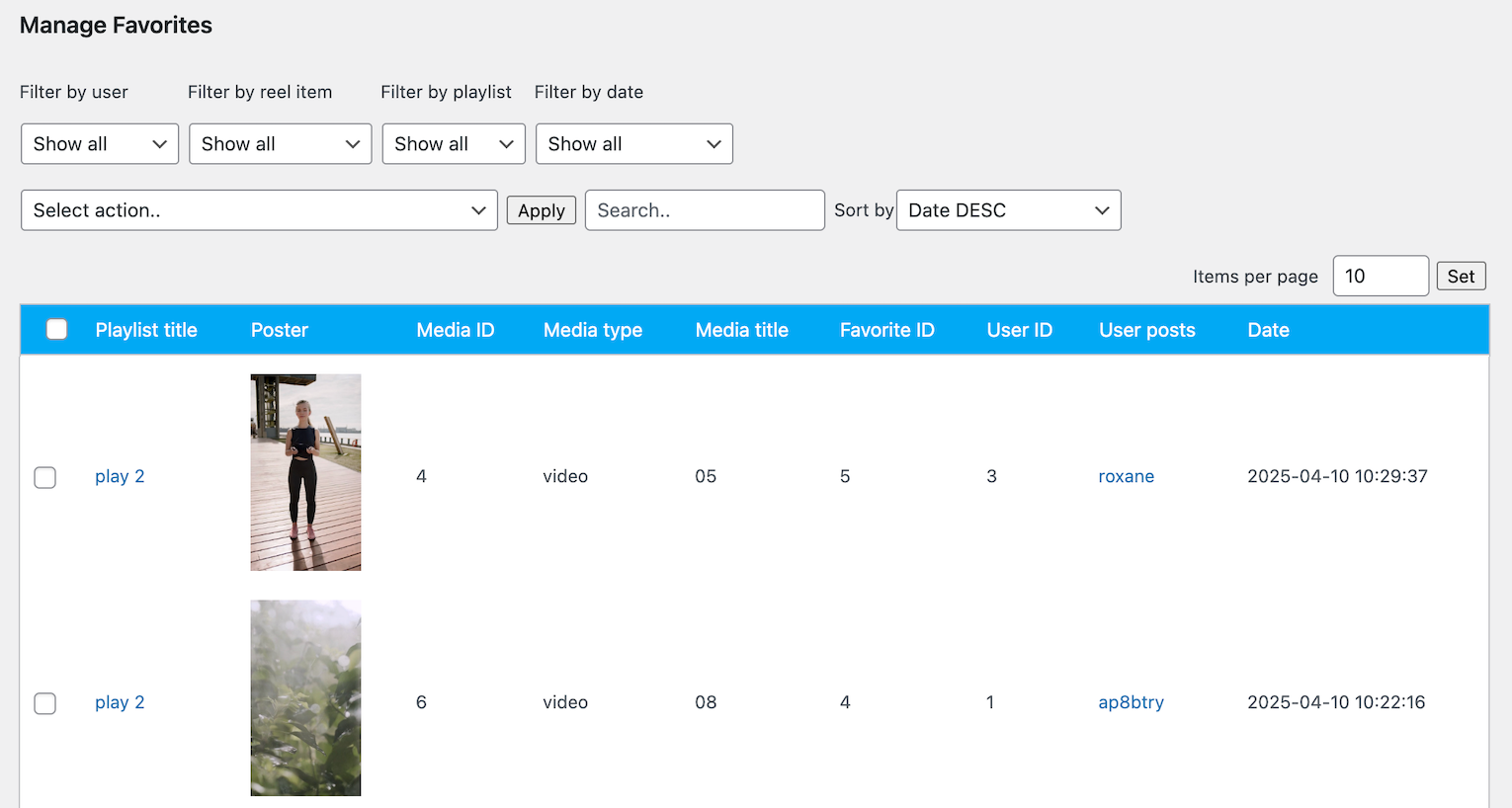Open the ap8btry user posts link
The width and height of the screenshot is (1512, 808).
click(x=1131, y=702)
